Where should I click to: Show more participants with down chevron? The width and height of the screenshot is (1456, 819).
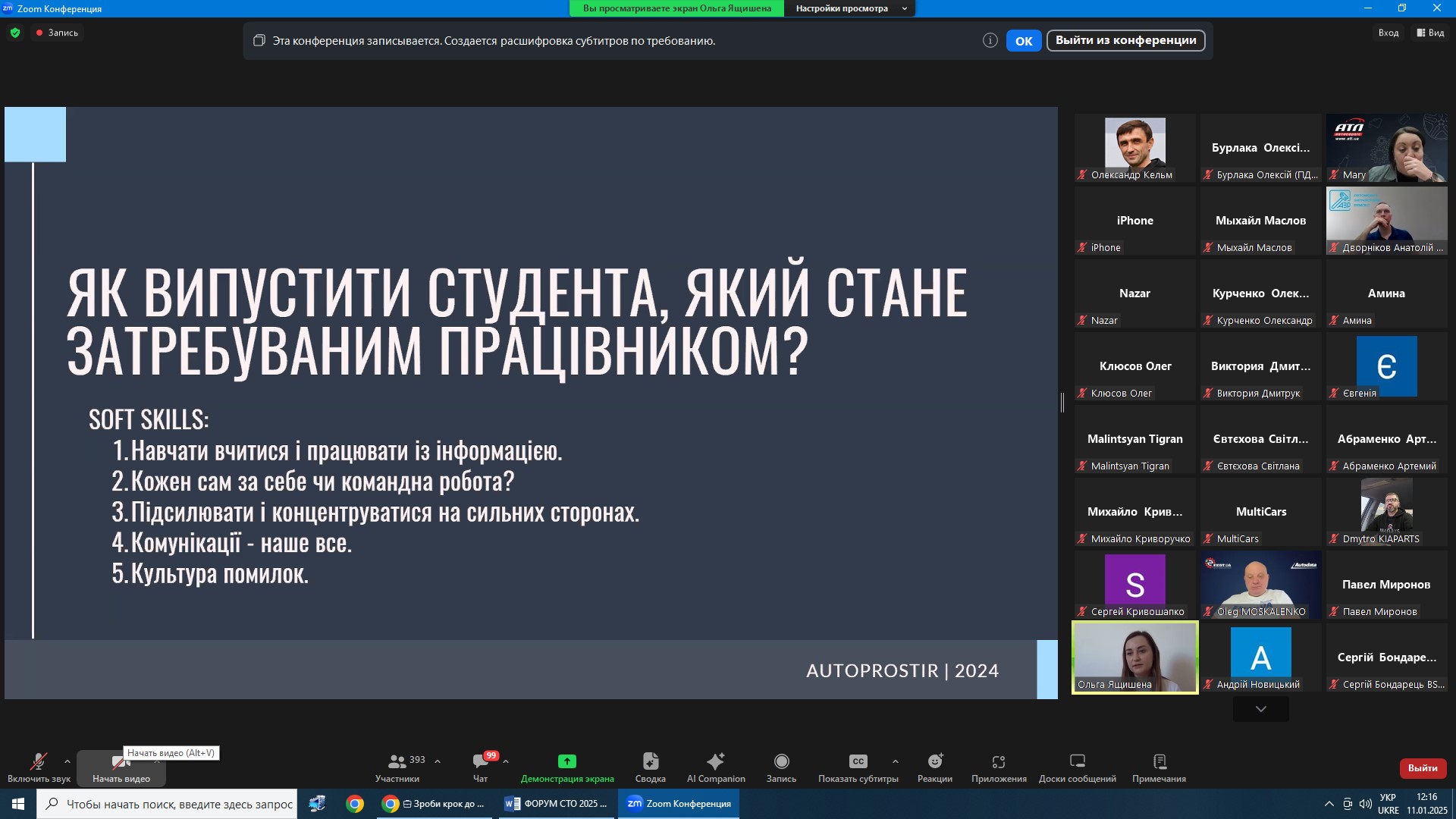1260,709
